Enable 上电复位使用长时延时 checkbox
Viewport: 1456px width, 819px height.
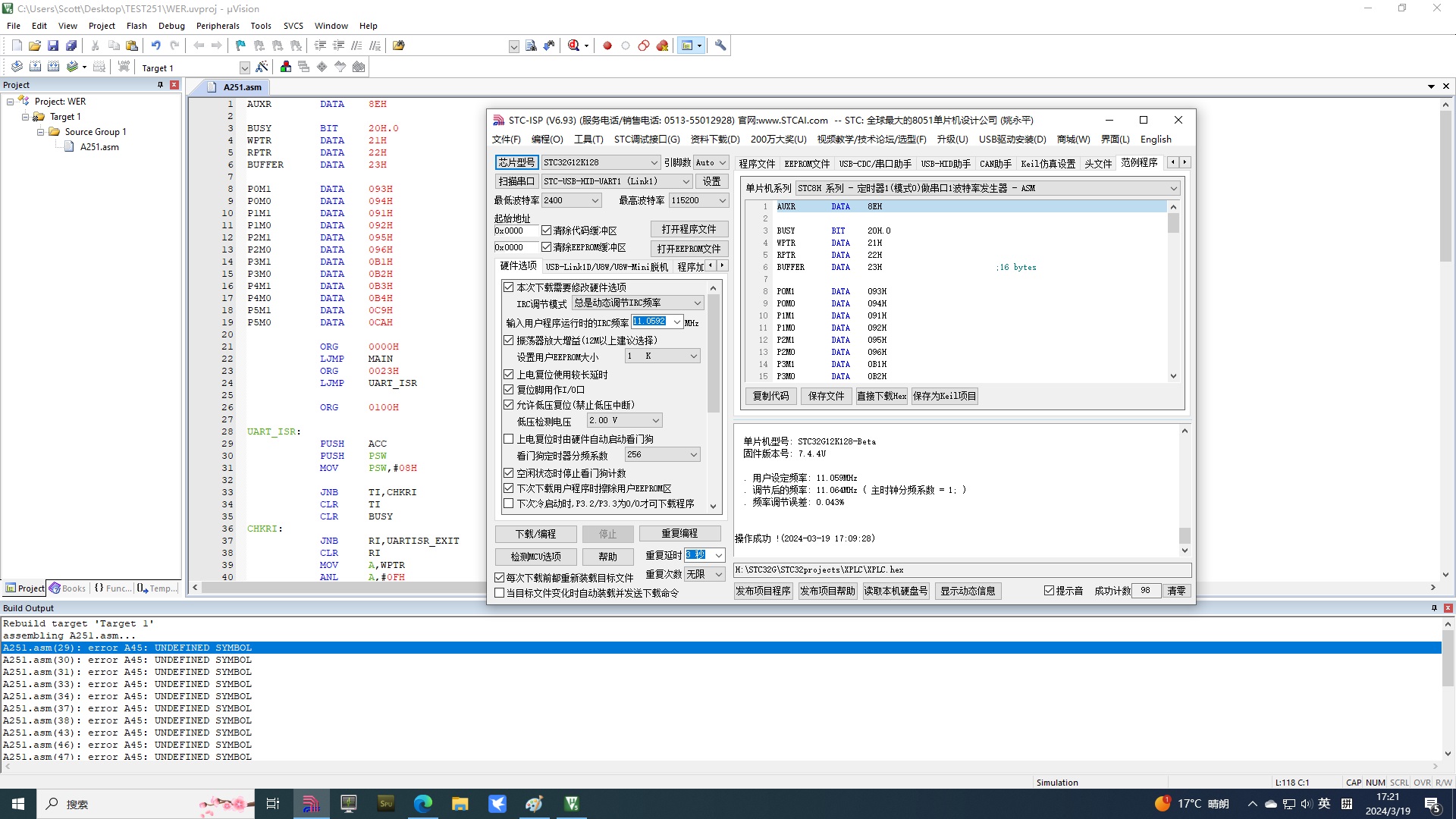point(509,373)
